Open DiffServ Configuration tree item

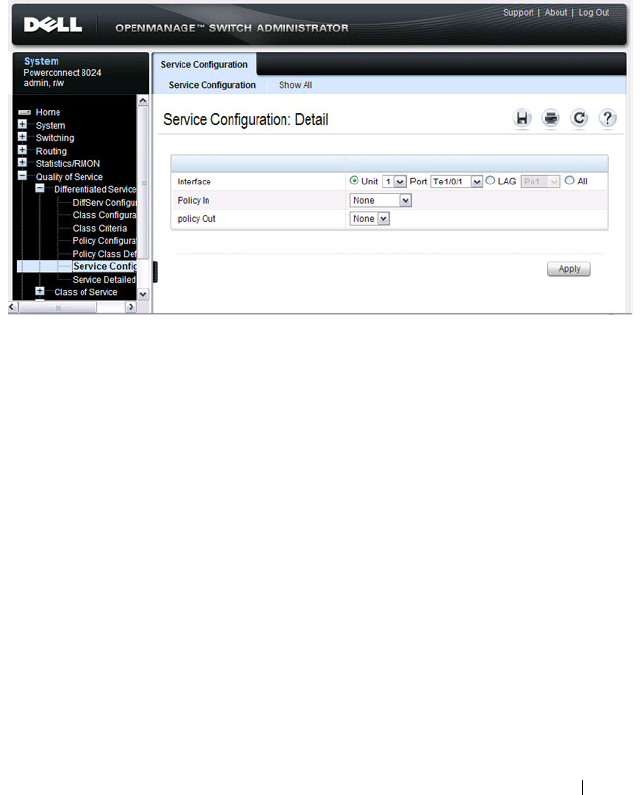(104, 202)
